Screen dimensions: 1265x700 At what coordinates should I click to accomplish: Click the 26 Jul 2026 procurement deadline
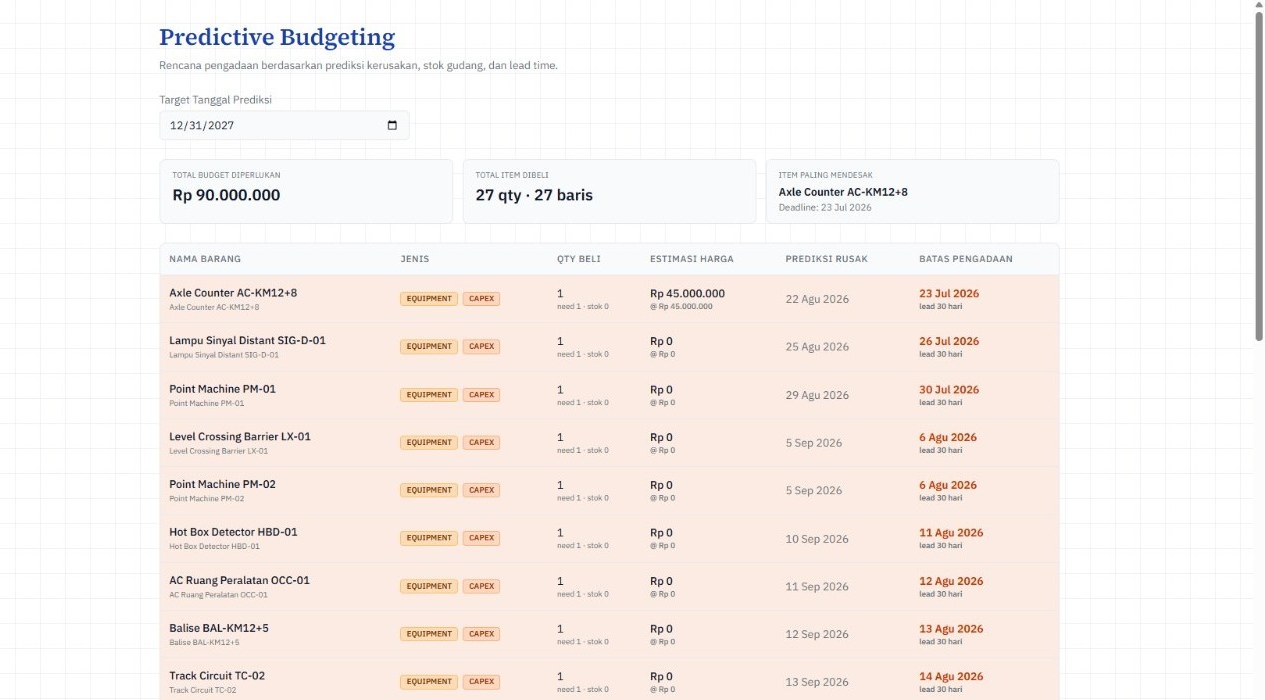[x=949, y=341]
